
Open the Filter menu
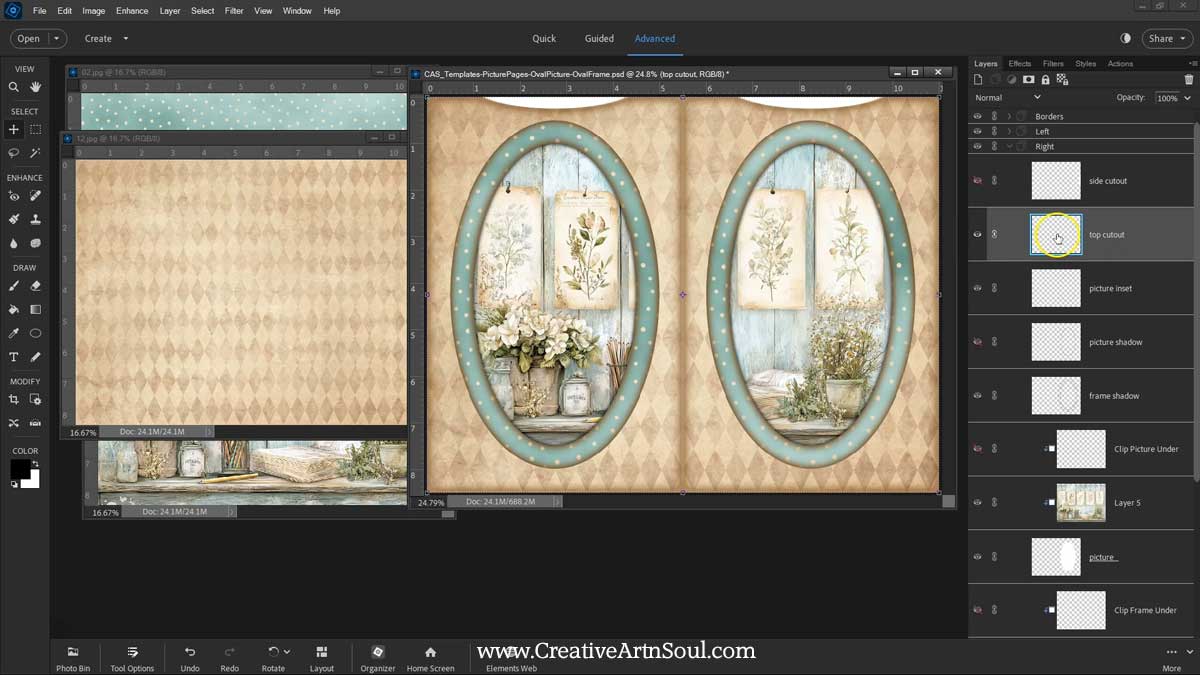234,11
